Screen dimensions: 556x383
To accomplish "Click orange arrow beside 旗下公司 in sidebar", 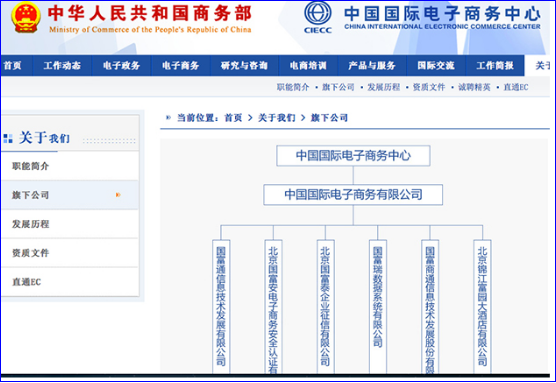I will click(118, 195).
